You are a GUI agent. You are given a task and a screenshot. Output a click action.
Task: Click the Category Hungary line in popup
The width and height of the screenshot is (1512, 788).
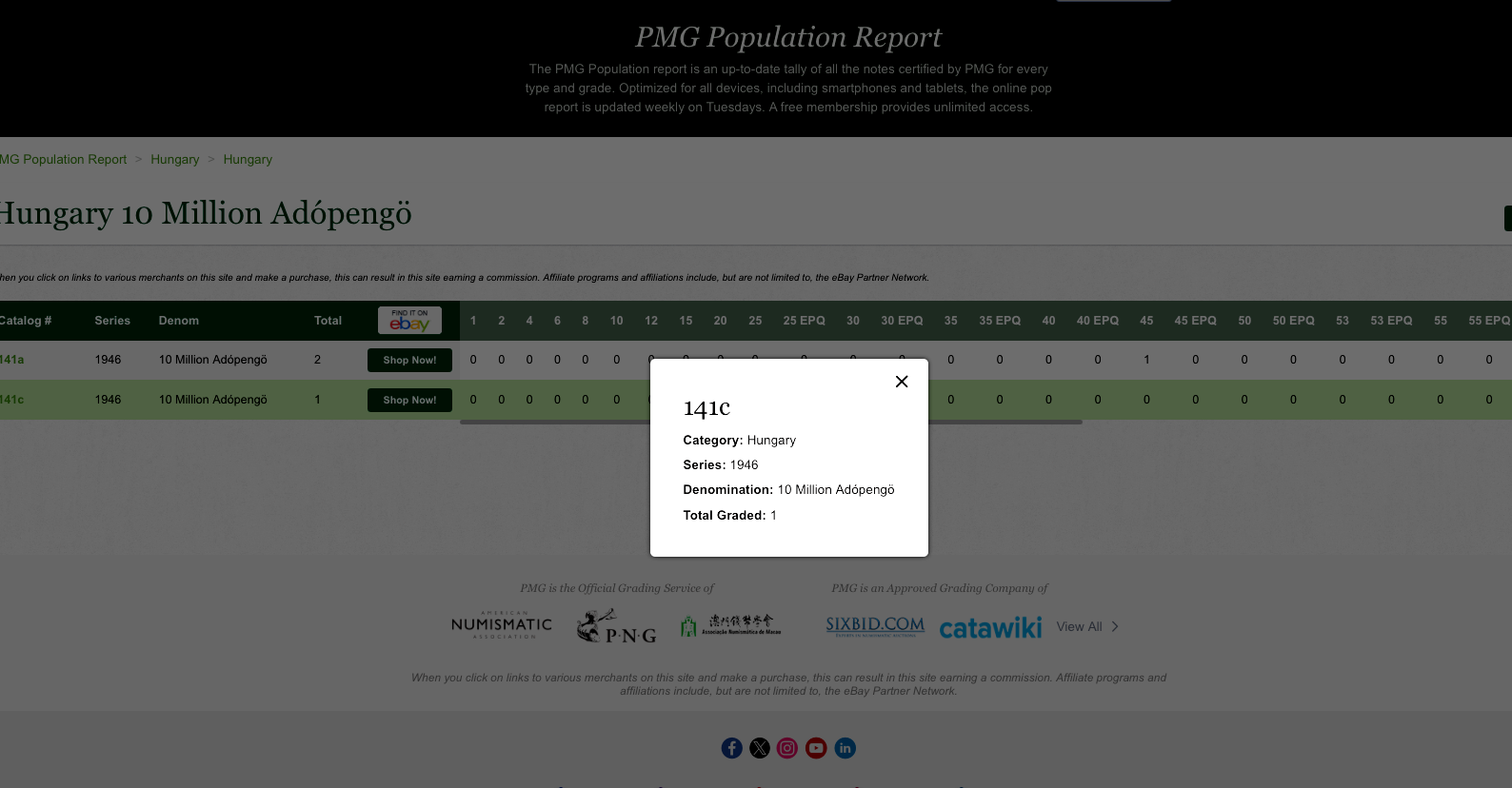click(739, 440)
